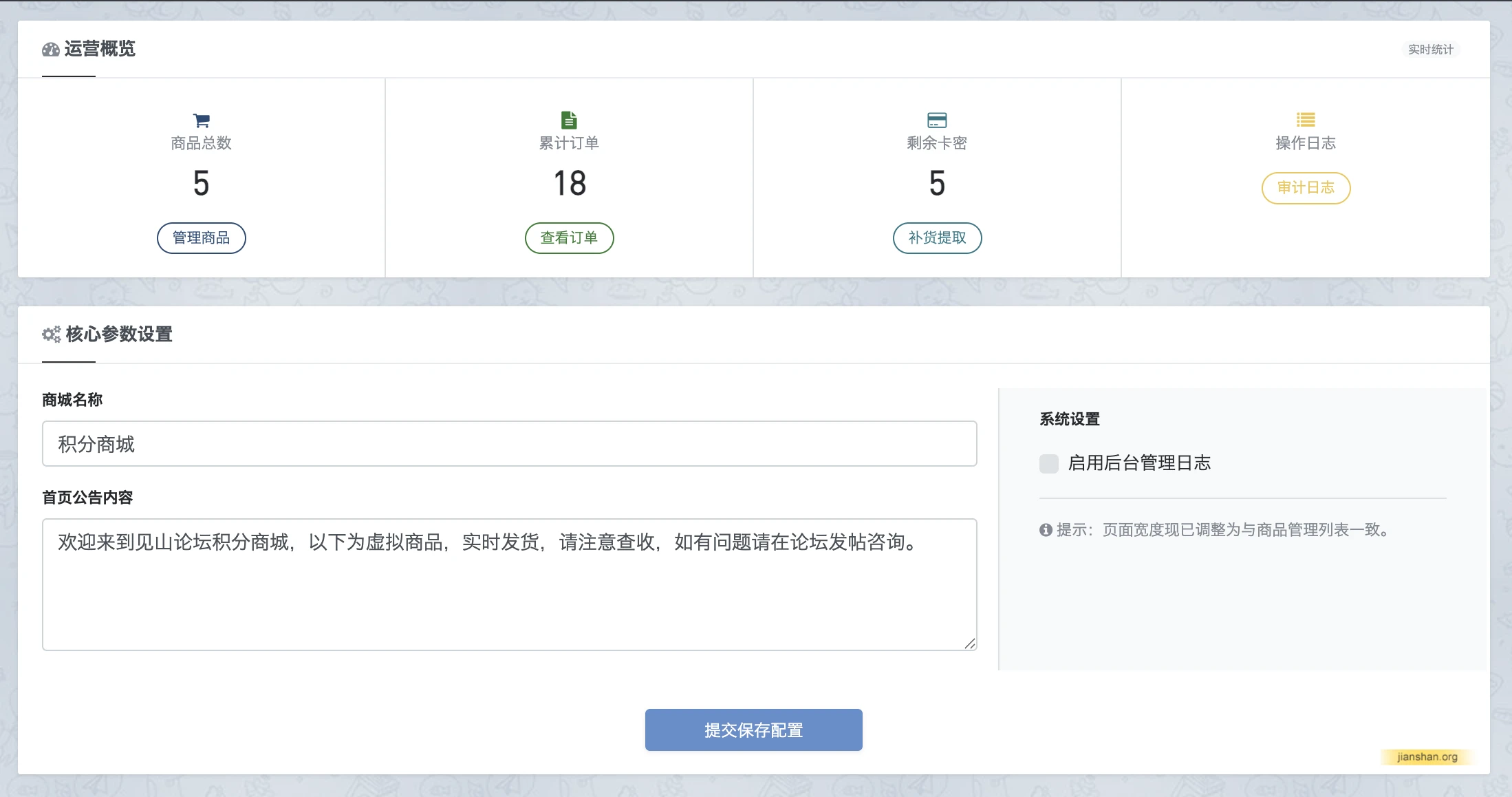Click the card icon above 剩余卡密
Viewport: 1512px width, 797px height.
point(937,120)
